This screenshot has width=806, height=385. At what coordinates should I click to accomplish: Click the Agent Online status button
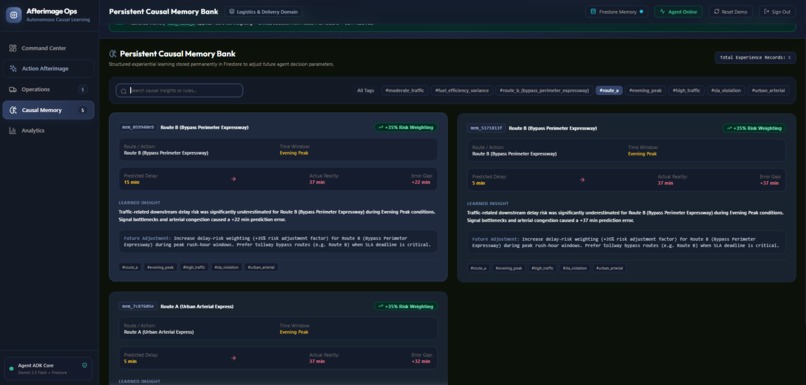(678, 11)
